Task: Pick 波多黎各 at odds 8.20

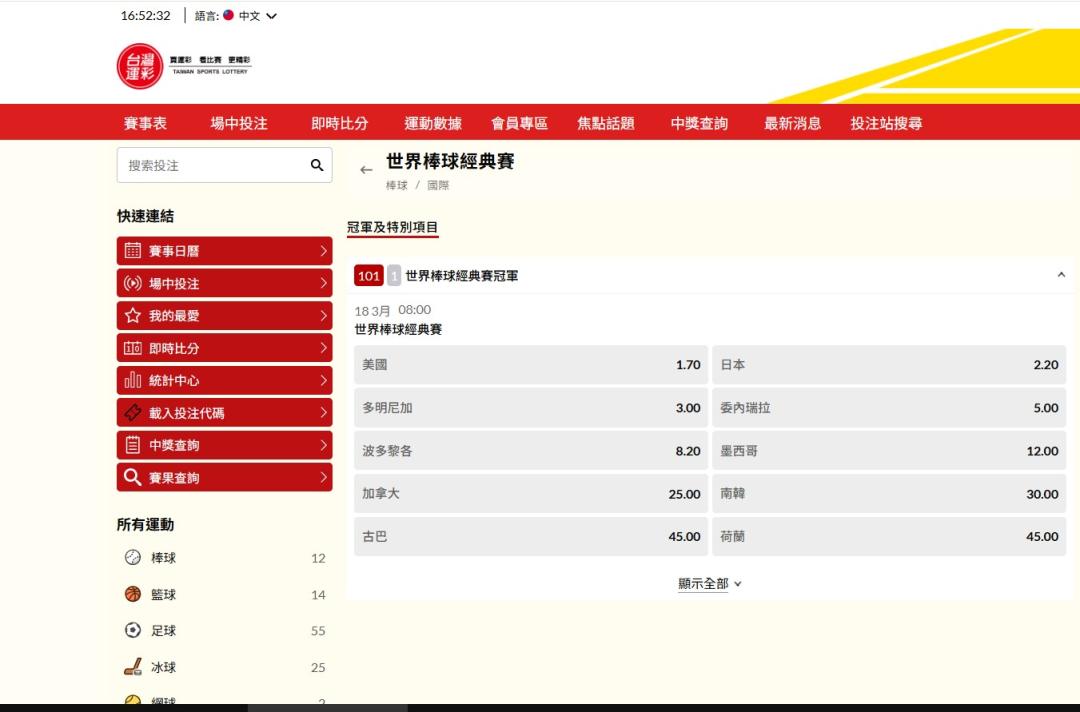Action: [x=530, y=451]
